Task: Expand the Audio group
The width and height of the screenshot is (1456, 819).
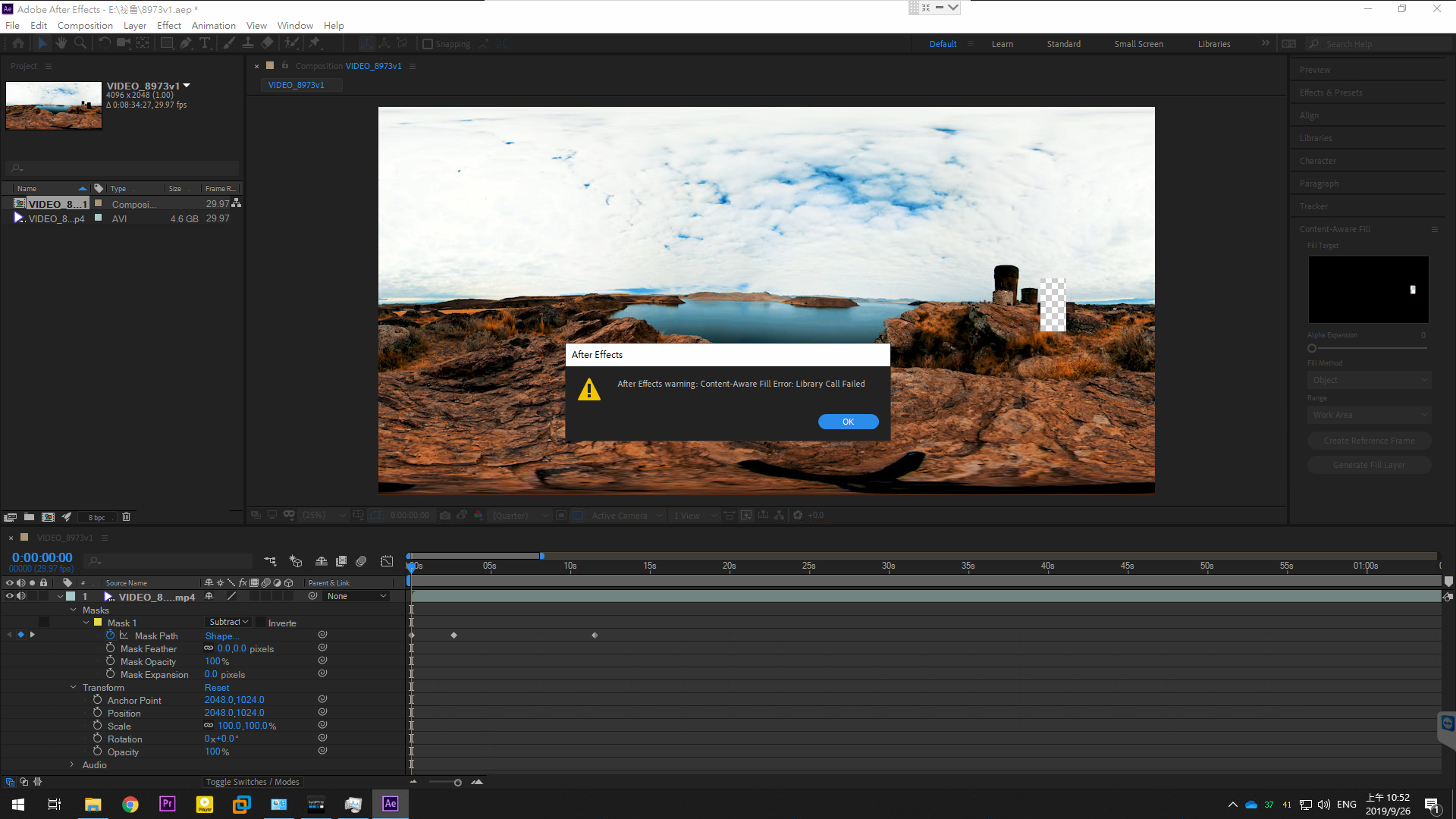Action: (73, 764)
